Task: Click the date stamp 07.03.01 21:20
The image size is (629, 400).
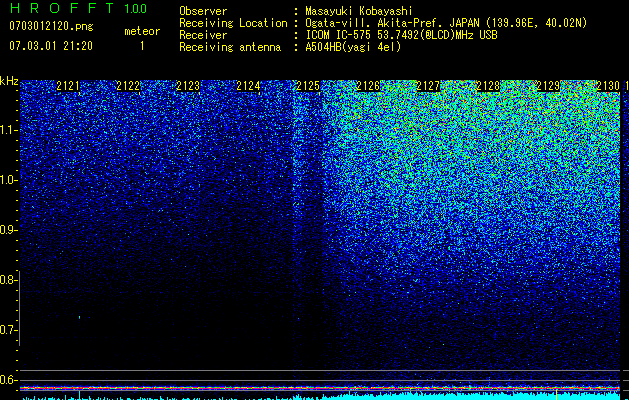Action: click(51, 46)
